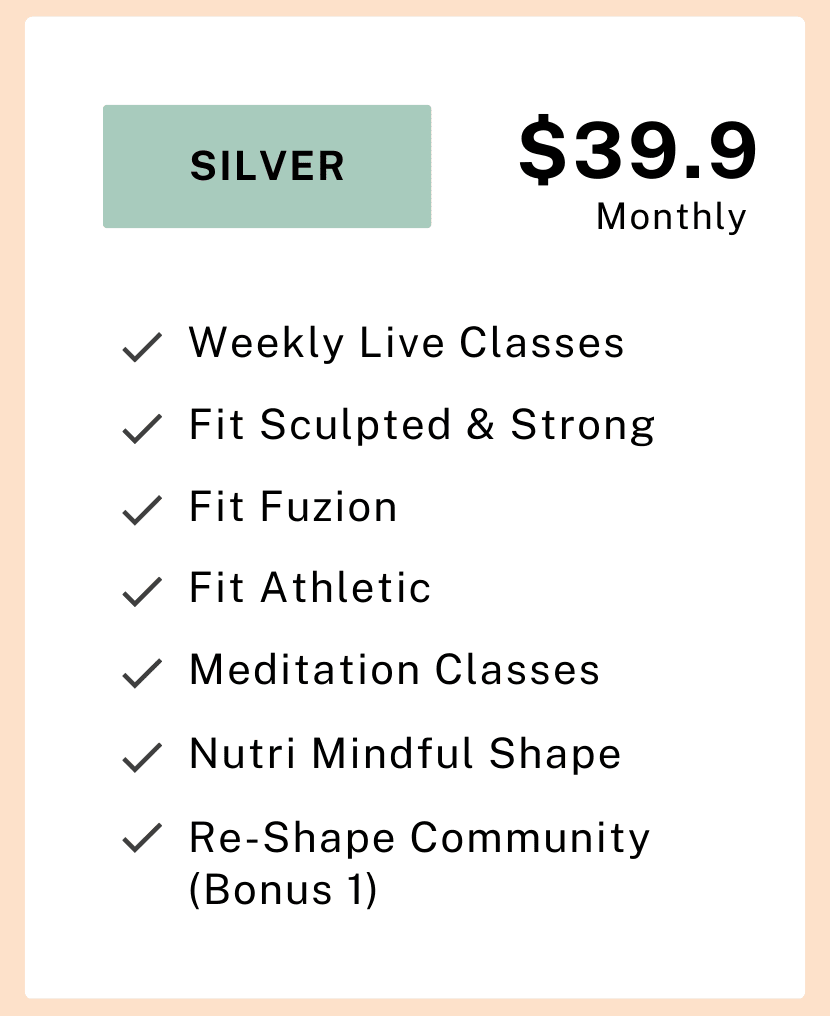Click the (Bonus 1) text
This screenshot has height=1016, width=830.
coord(282,890)
